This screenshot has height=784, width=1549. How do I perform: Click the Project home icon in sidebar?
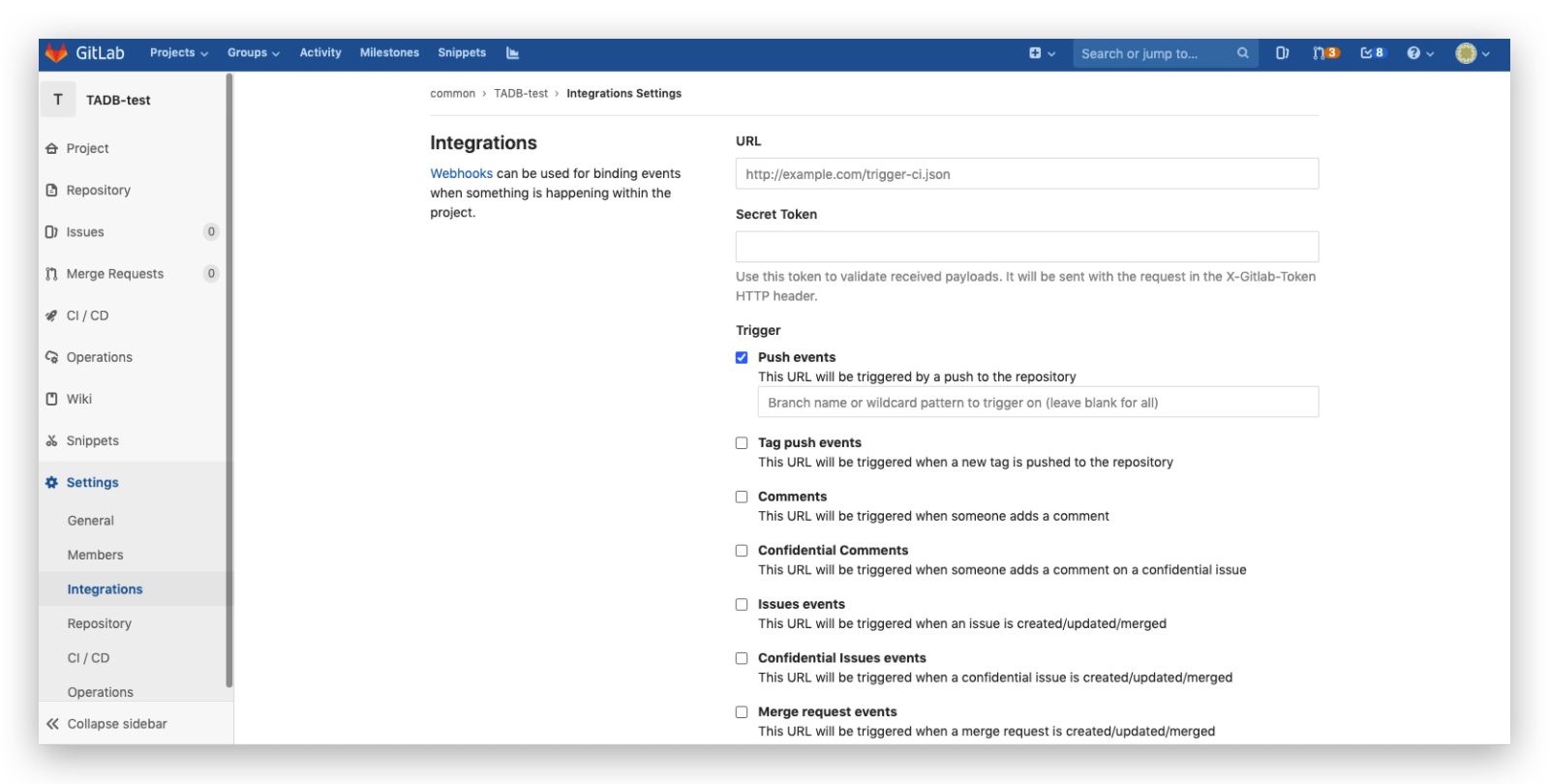(x=52, y=148)
